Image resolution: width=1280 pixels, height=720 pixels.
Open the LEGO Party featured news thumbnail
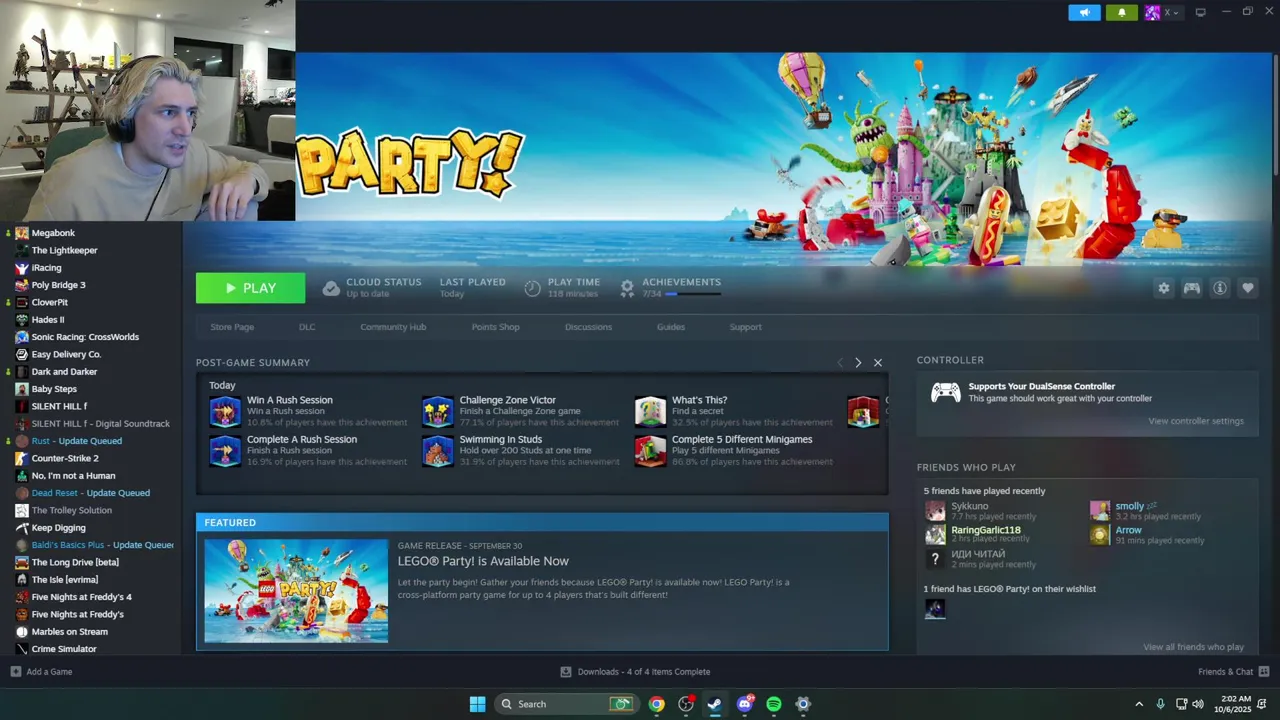[x=296, y=591]
